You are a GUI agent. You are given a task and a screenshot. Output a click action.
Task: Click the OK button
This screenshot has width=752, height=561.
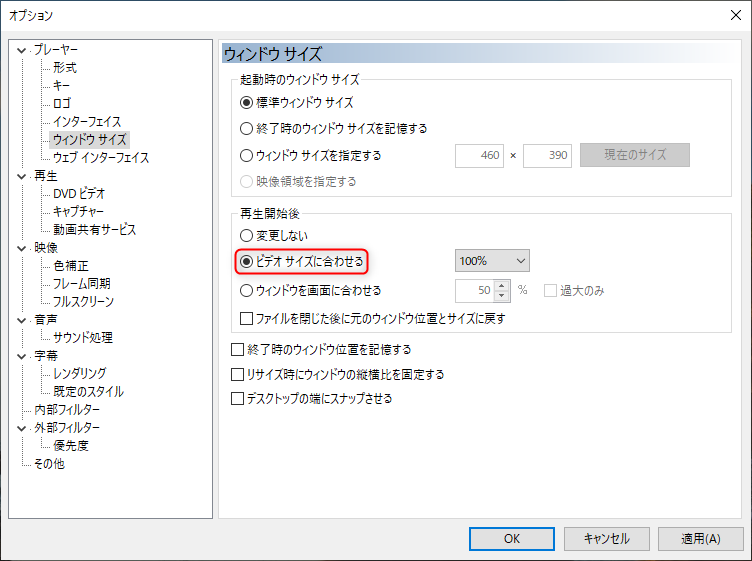(512, 539)
